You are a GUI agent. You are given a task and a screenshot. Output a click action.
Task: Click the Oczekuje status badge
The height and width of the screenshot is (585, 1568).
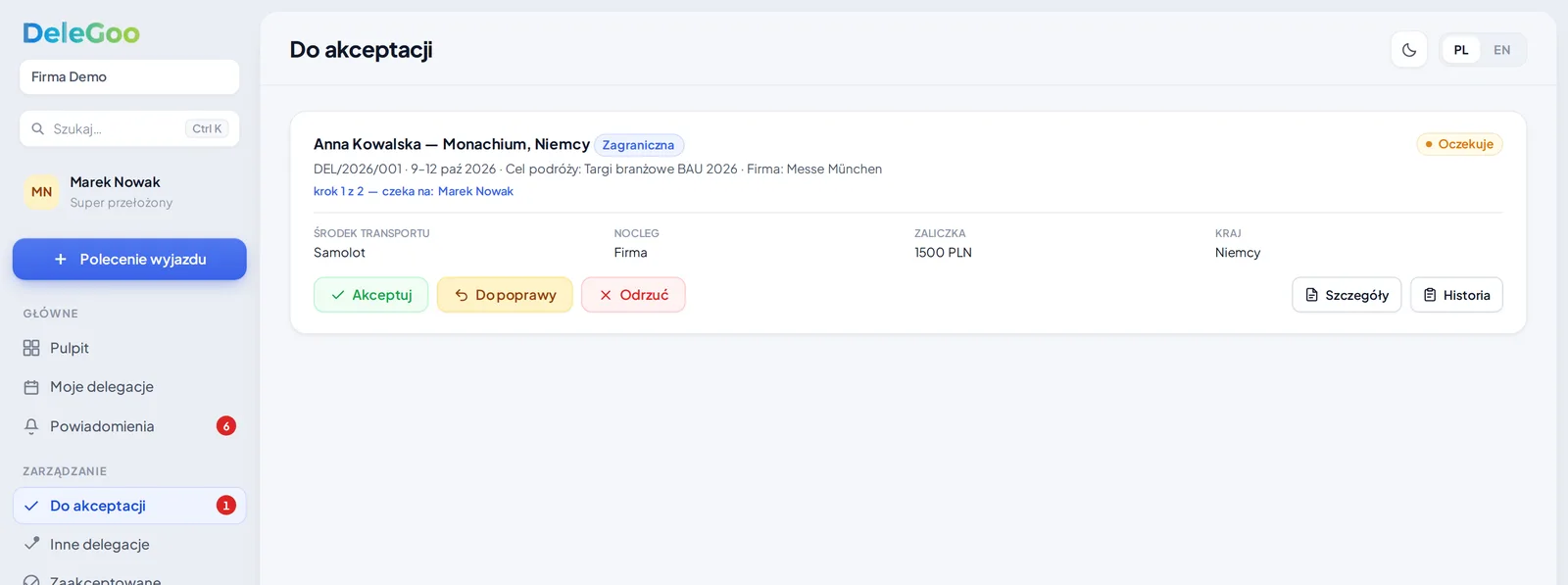[1459, 144]
